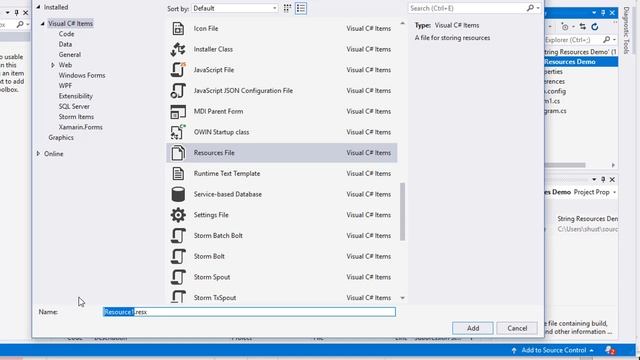Expand the Web category node
This screenshot has height=360, width=640.
(x=53, y=65)
